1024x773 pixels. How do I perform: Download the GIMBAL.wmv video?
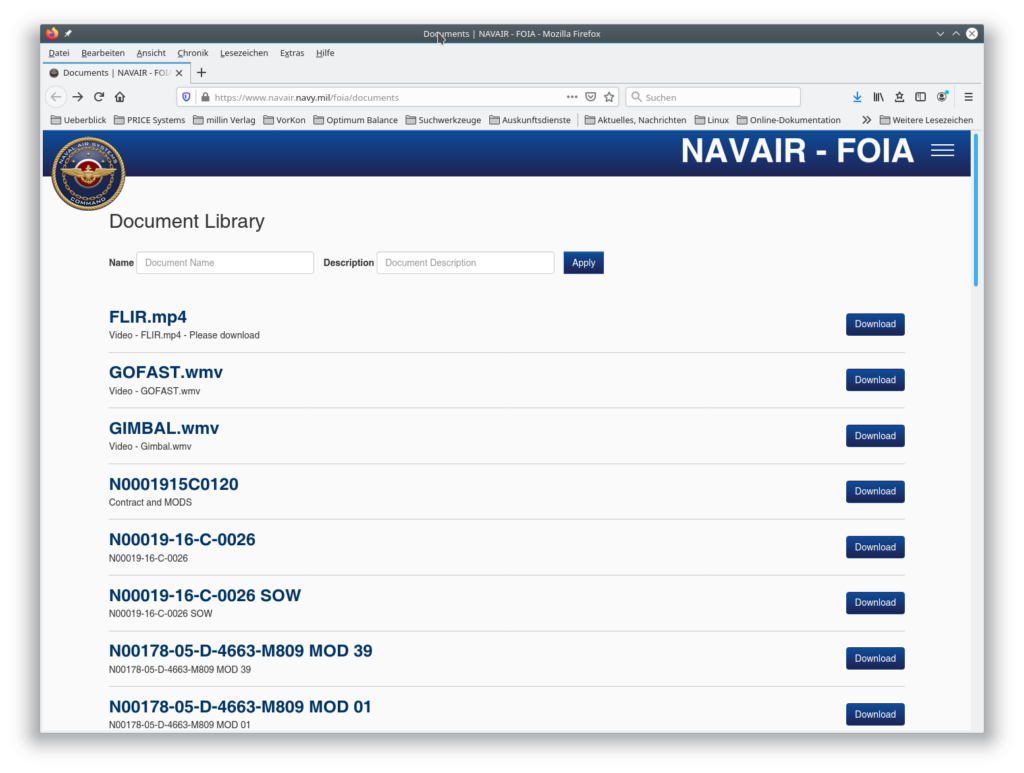(x=875, y=436)
